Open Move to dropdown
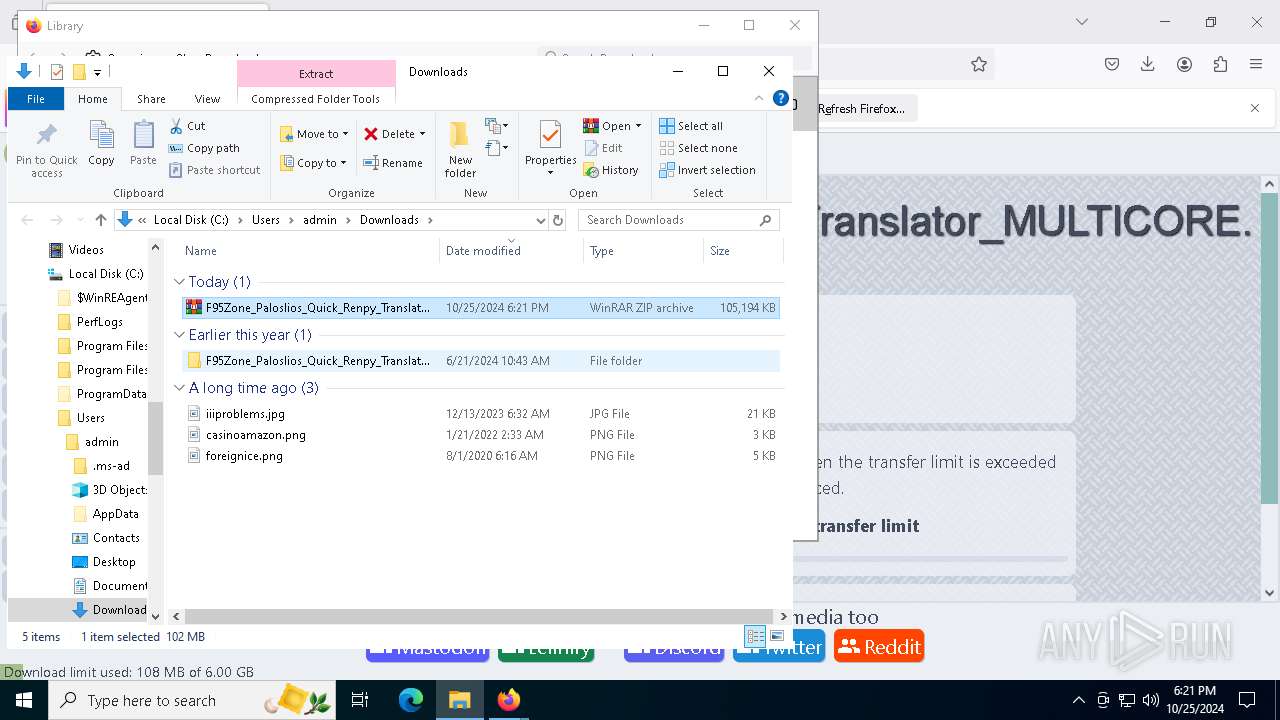The height and width of the screenshot is (720, 1280). click(x=314, y=134)
